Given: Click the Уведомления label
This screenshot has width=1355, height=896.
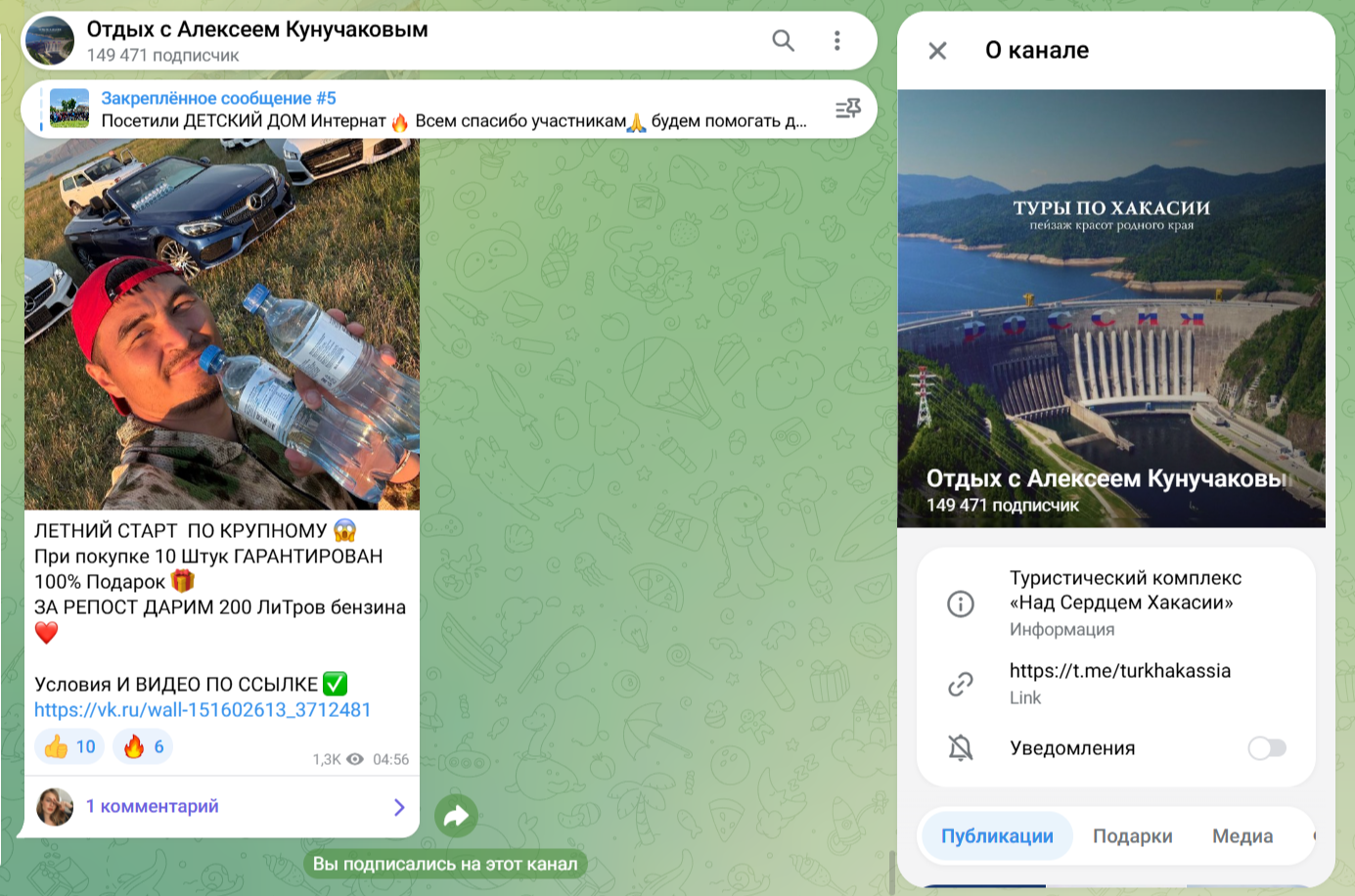Looking at the screenshot, I should [x=1072, y=748].
